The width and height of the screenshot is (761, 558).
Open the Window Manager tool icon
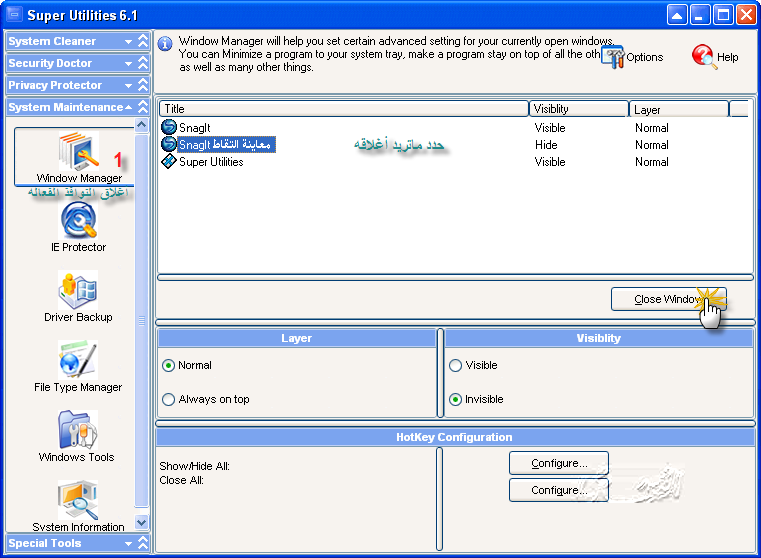click(x=79, y=151)
